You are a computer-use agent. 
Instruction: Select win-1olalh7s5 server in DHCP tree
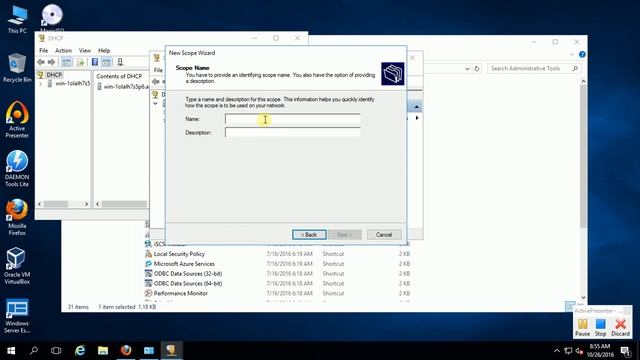click(x=73, y=84)
